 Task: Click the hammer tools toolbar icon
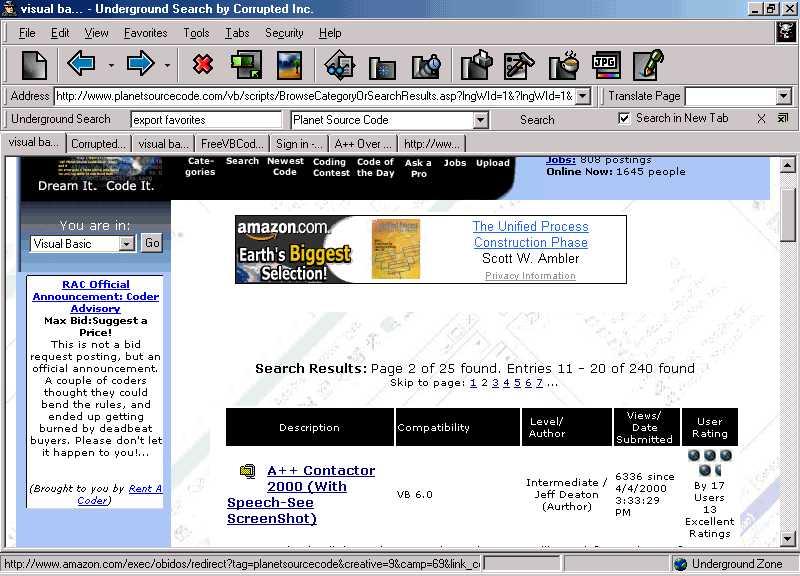click(519, 66)
